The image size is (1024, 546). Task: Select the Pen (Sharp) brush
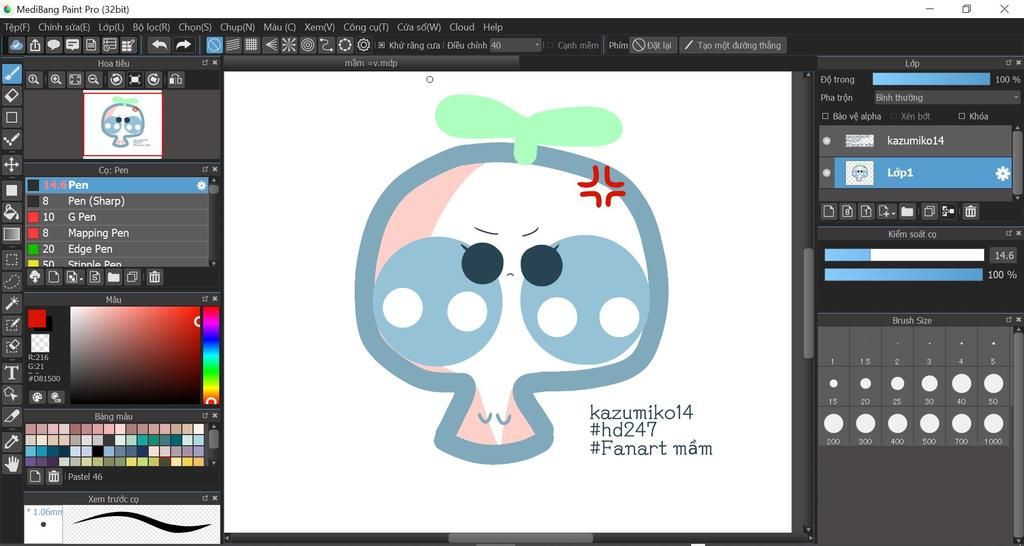(x=118, y=201)
